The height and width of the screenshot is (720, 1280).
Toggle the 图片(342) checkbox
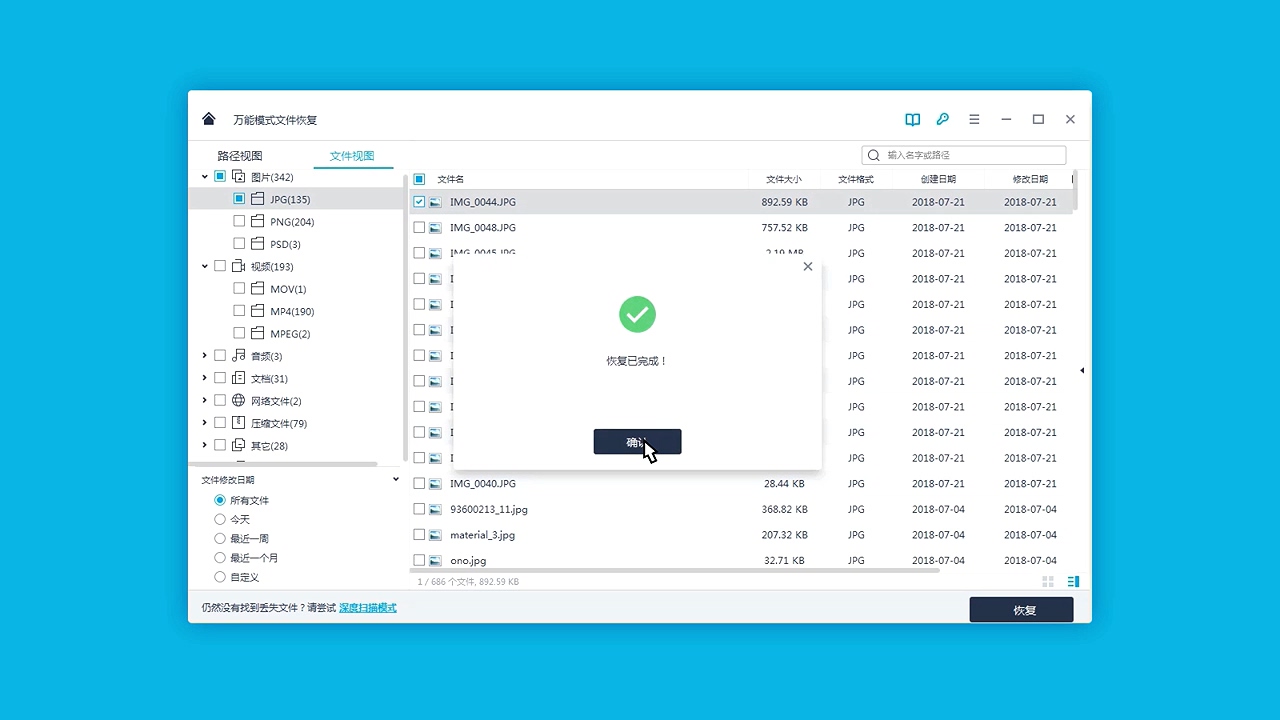pyautogui.click(x=220, y=177)
